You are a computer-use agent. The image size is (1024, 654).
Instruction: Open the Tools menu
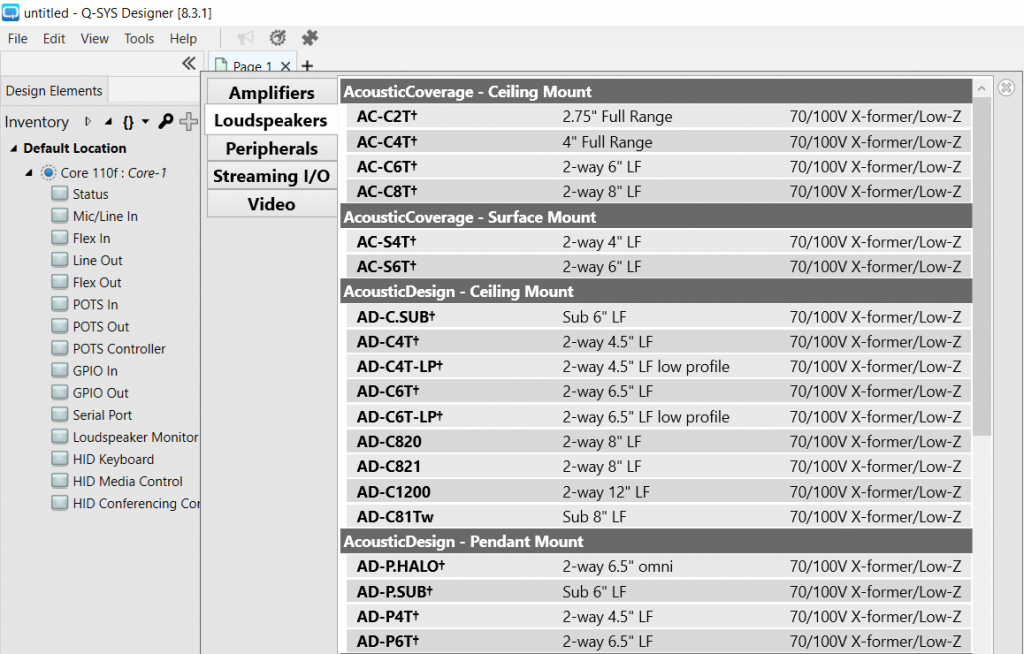click(139, 39)
